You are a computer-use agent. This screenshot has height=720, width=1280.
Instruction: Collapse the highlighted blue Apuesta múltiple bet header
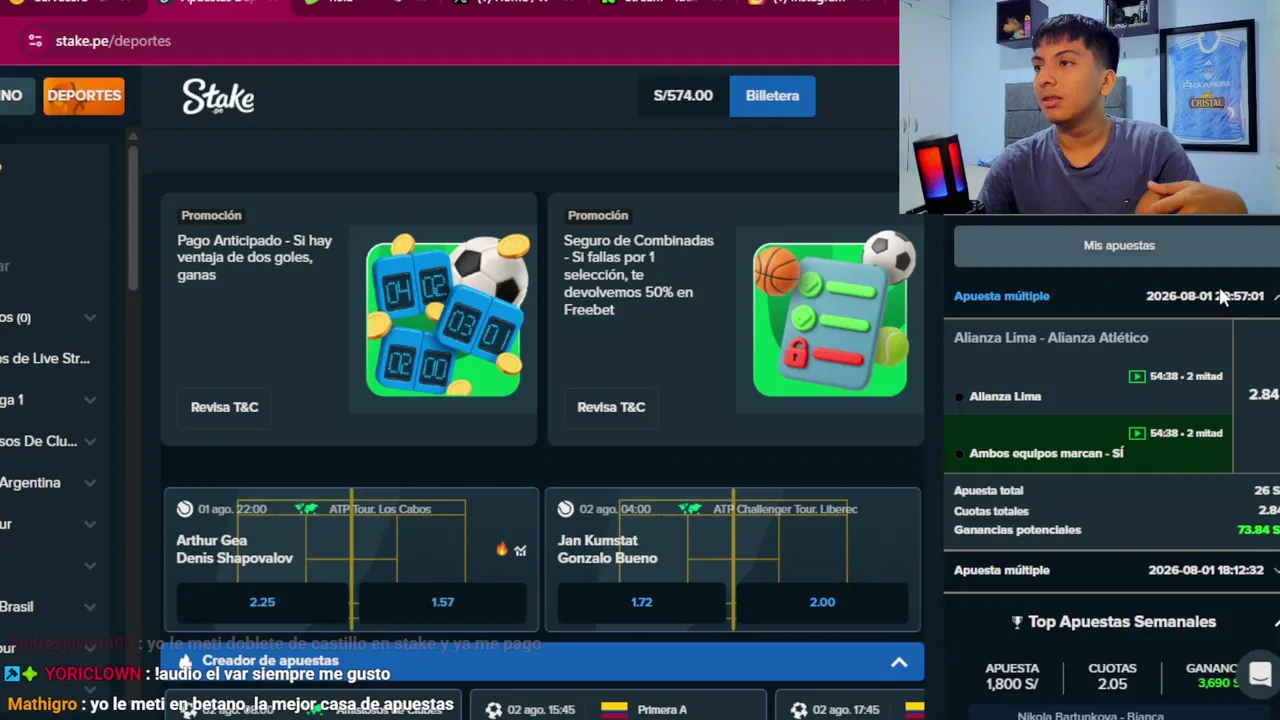(1112, 296)
